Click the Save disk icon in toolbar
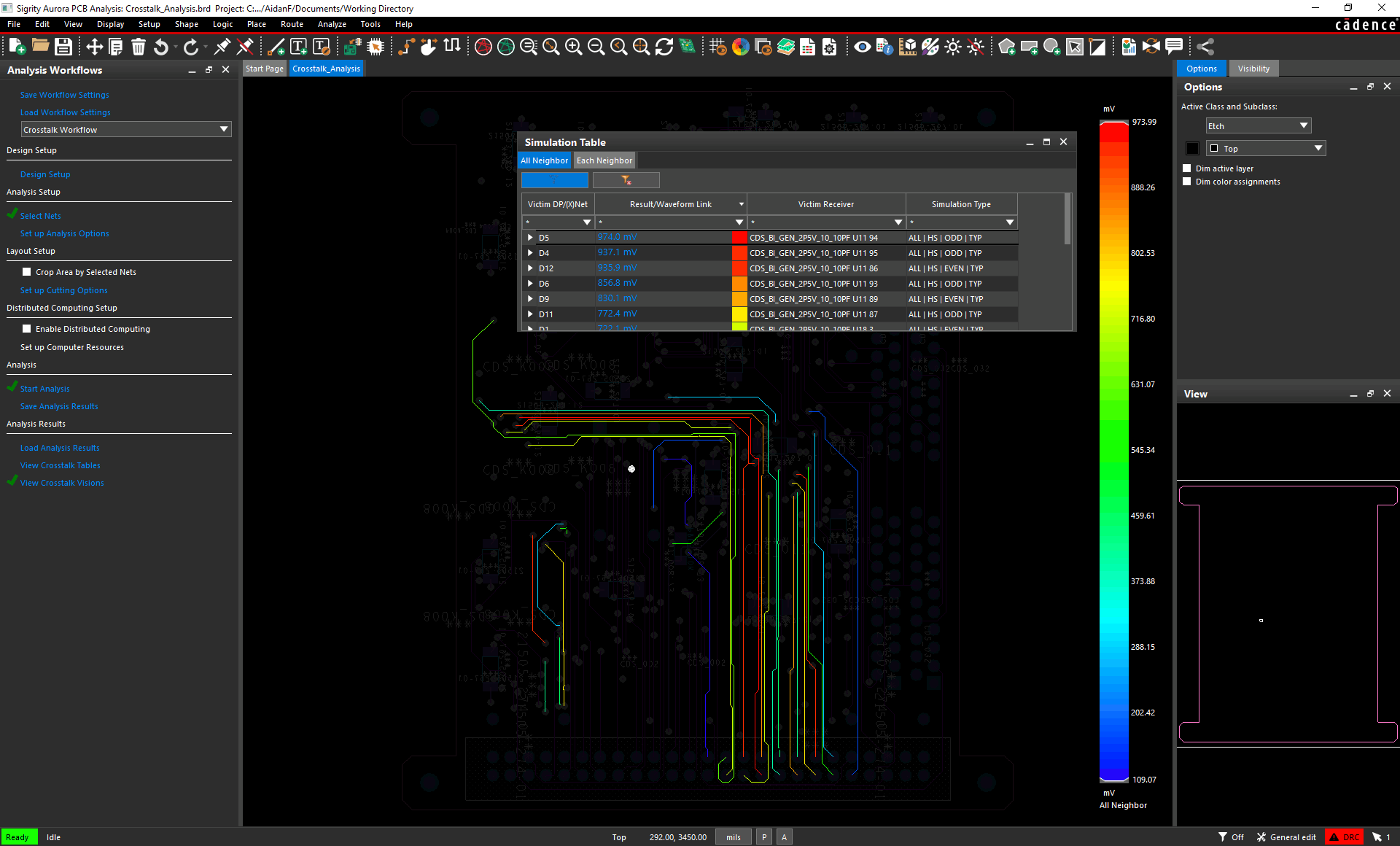Viewport: 1400px width, 846px height. (63, 47)
